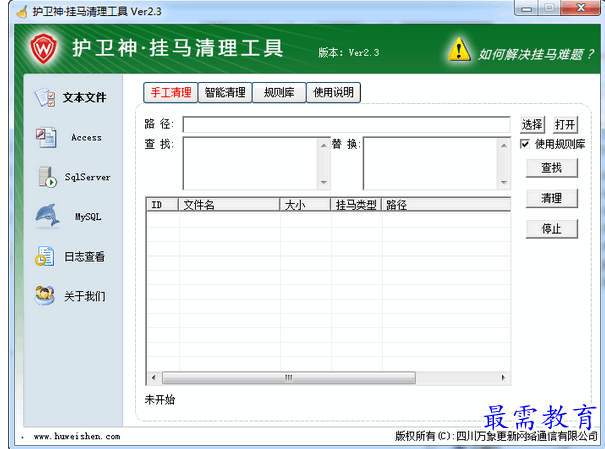Image resolution: width=605 pixels, height=449 pixels.
Task: Click the 路径 path input field
Action: (346, 125)
